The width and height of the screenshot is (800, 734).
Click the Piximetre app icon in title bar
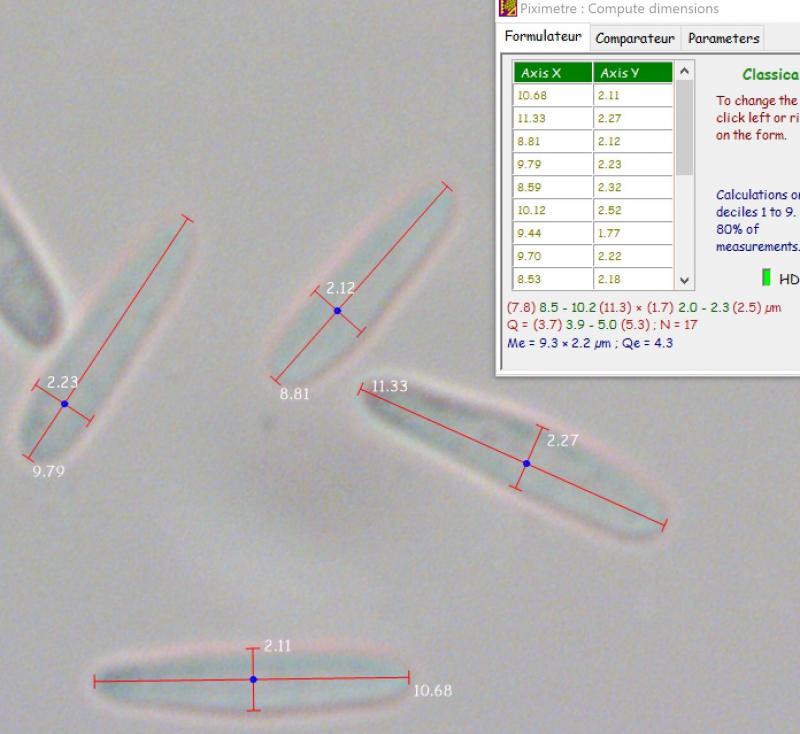click(508, 9)
